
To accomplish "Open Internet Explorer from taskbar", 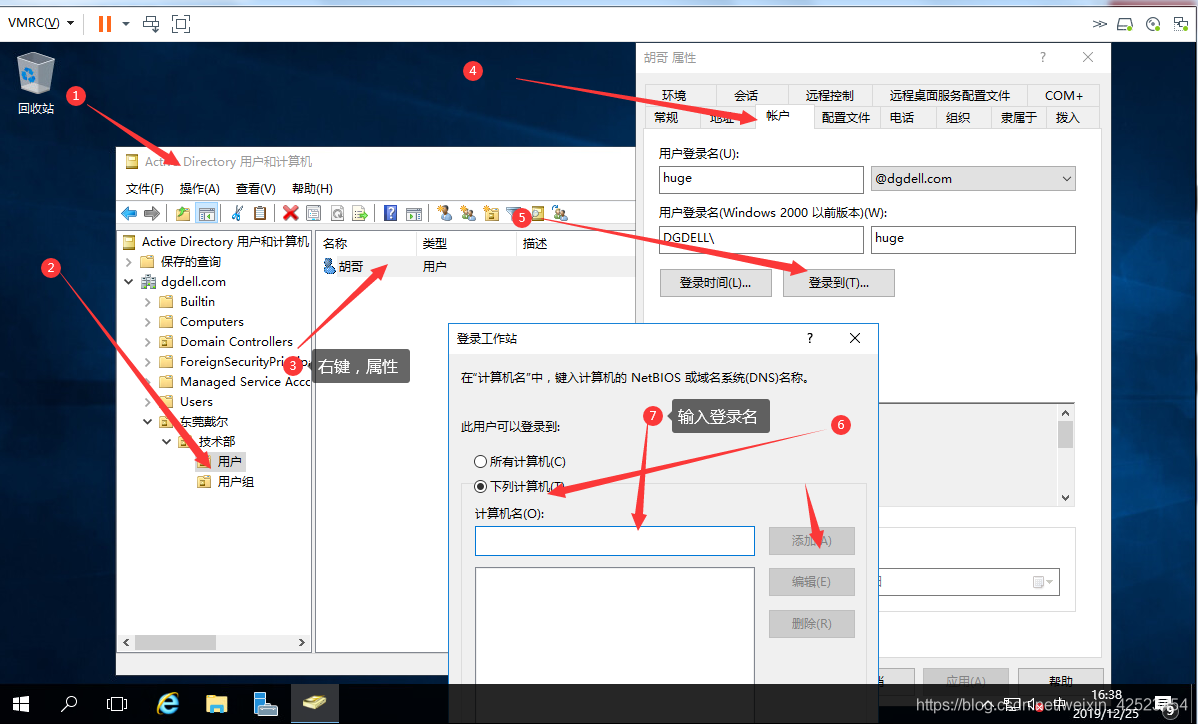I will click(x=167, y=703).
